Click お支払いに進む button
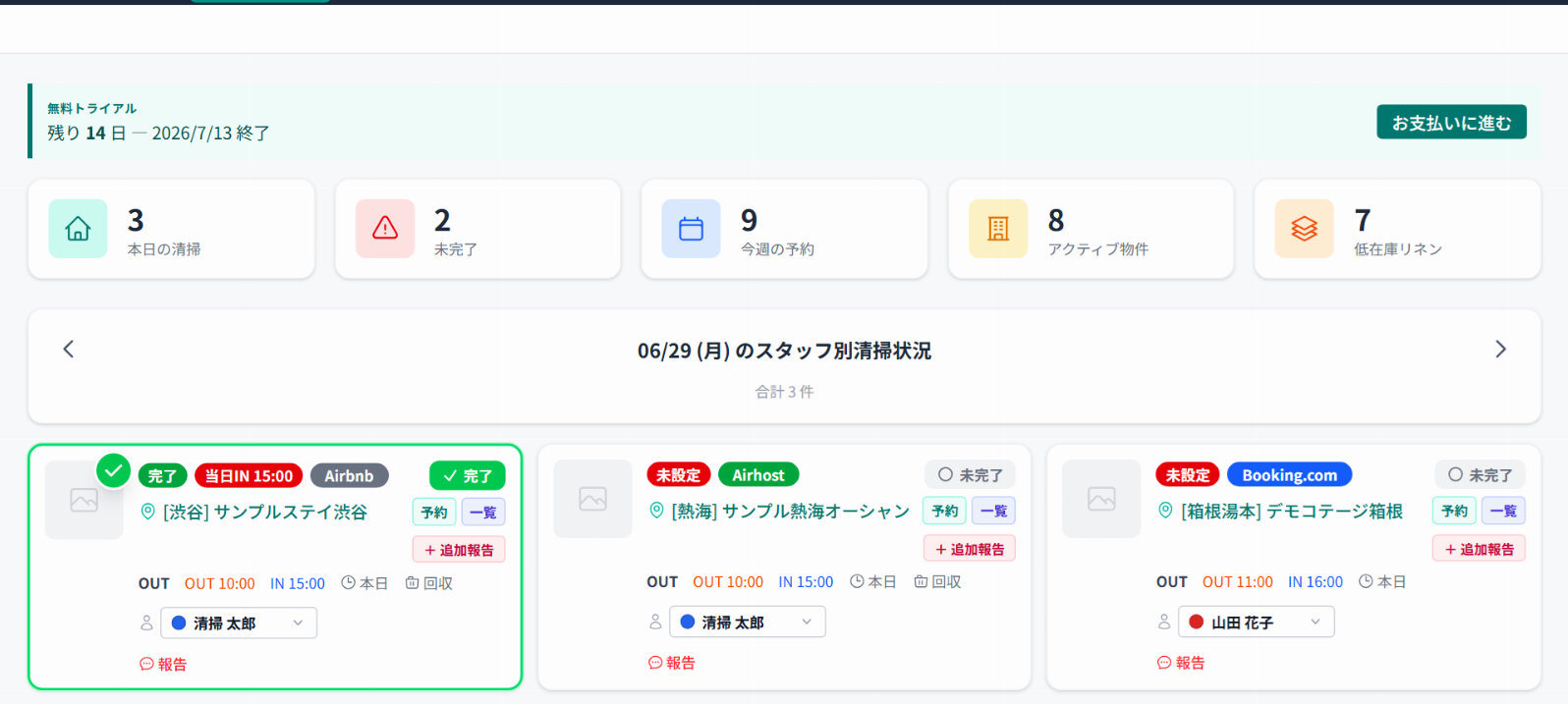The height and width of the screenshot is (704, 1568). (x=1451, y=123)
